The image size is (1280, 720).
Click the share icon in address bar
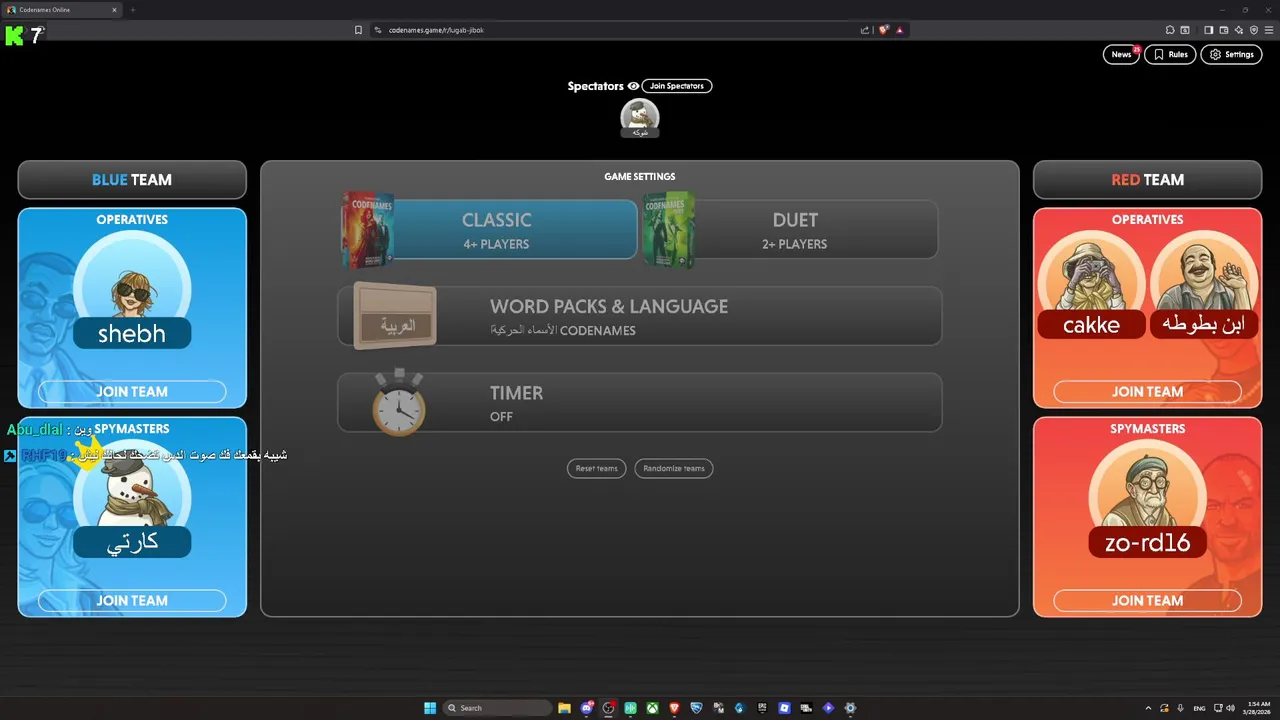[x=865, y=30]
